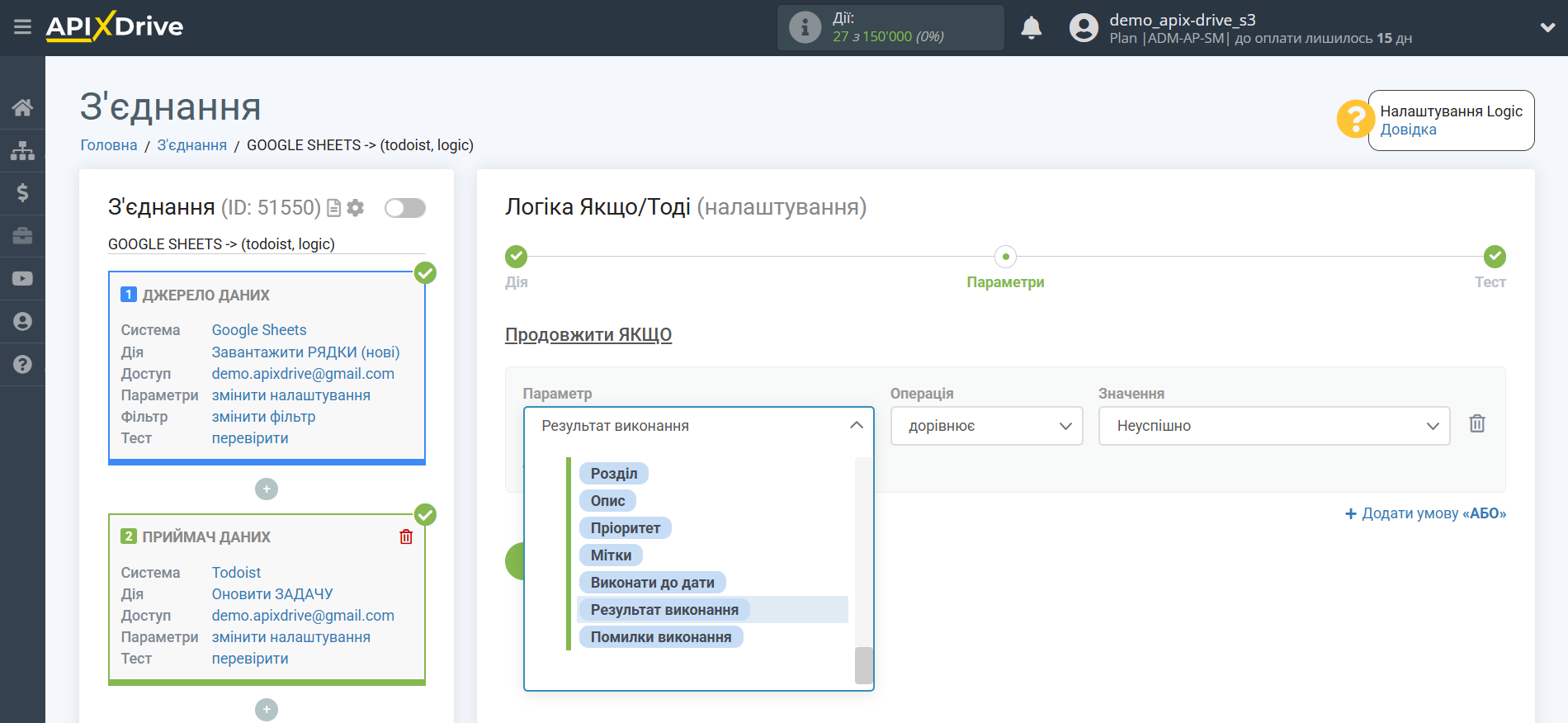The width and height of the screenshot is (1568, 723).
Task: Open the help question mark in sidebar
Action: pyautogui.click(x=22, y=365)
